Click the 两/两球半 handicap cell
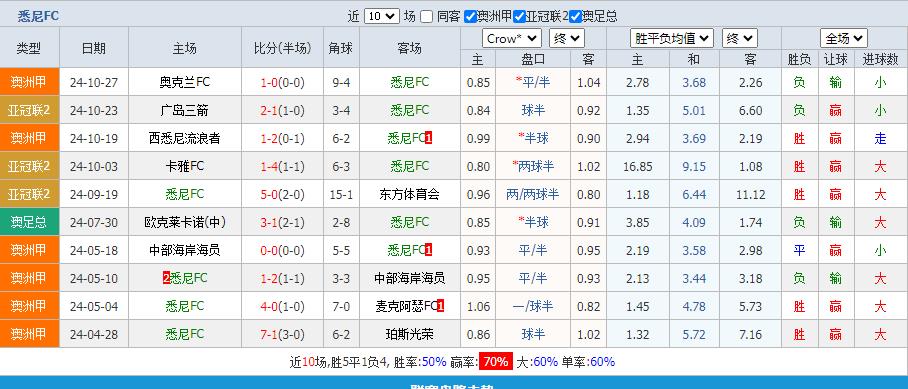 [533, 194]
